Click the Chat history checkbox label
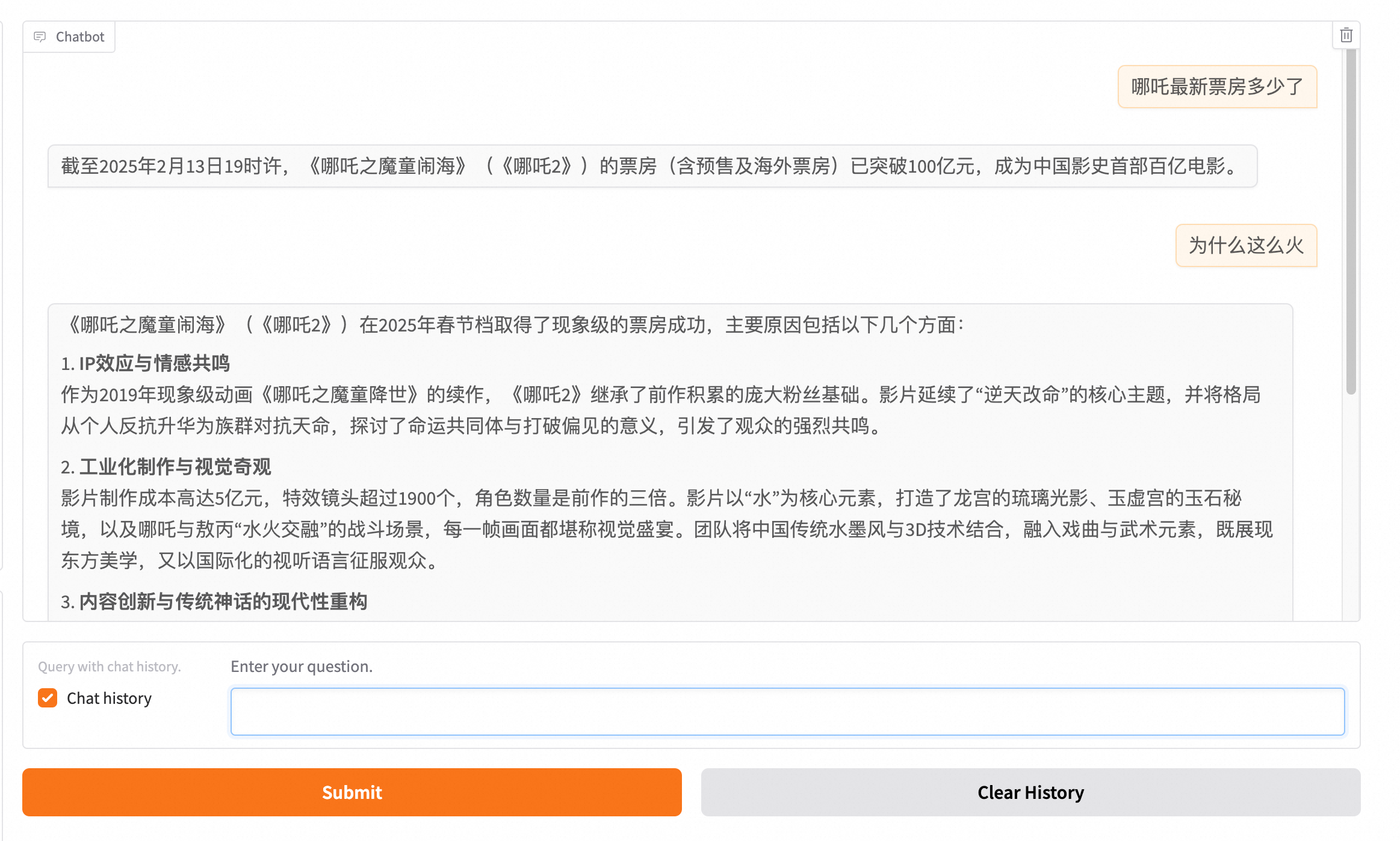The height and width of the screenshot is (841, 1400). 109,698
